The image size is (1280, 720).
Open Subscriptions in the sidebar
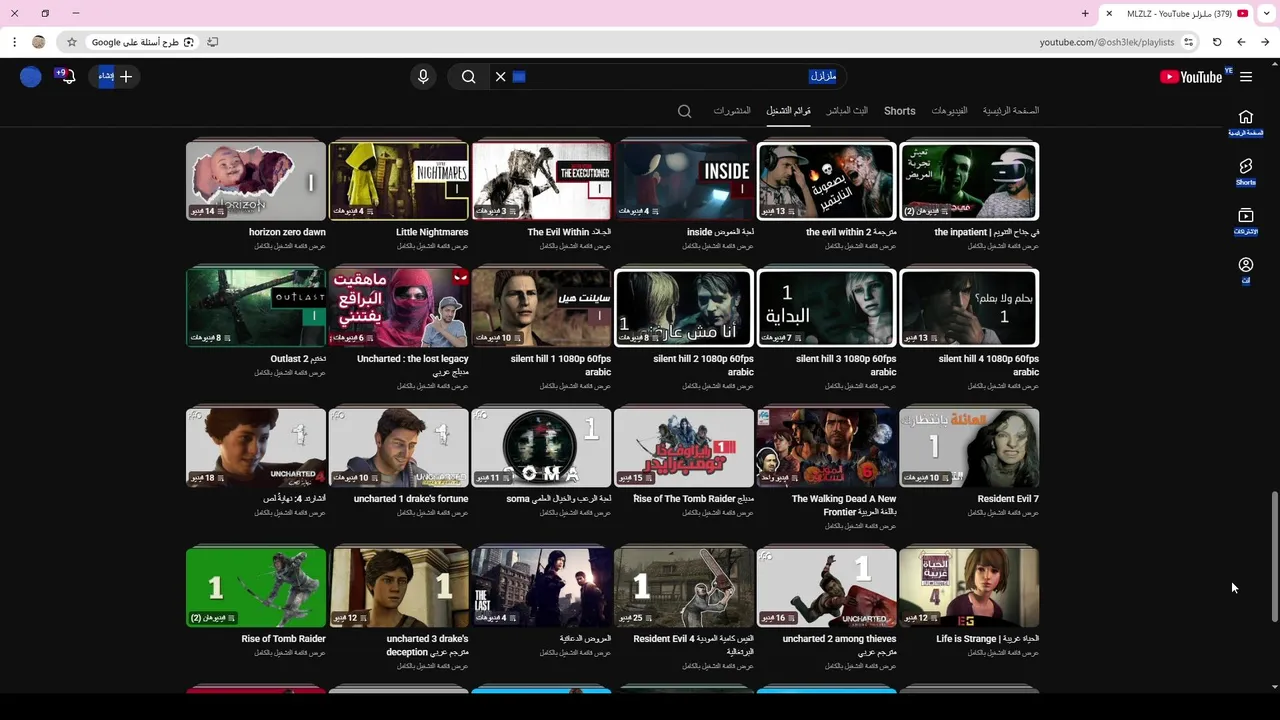click(x=1246, y=222)
